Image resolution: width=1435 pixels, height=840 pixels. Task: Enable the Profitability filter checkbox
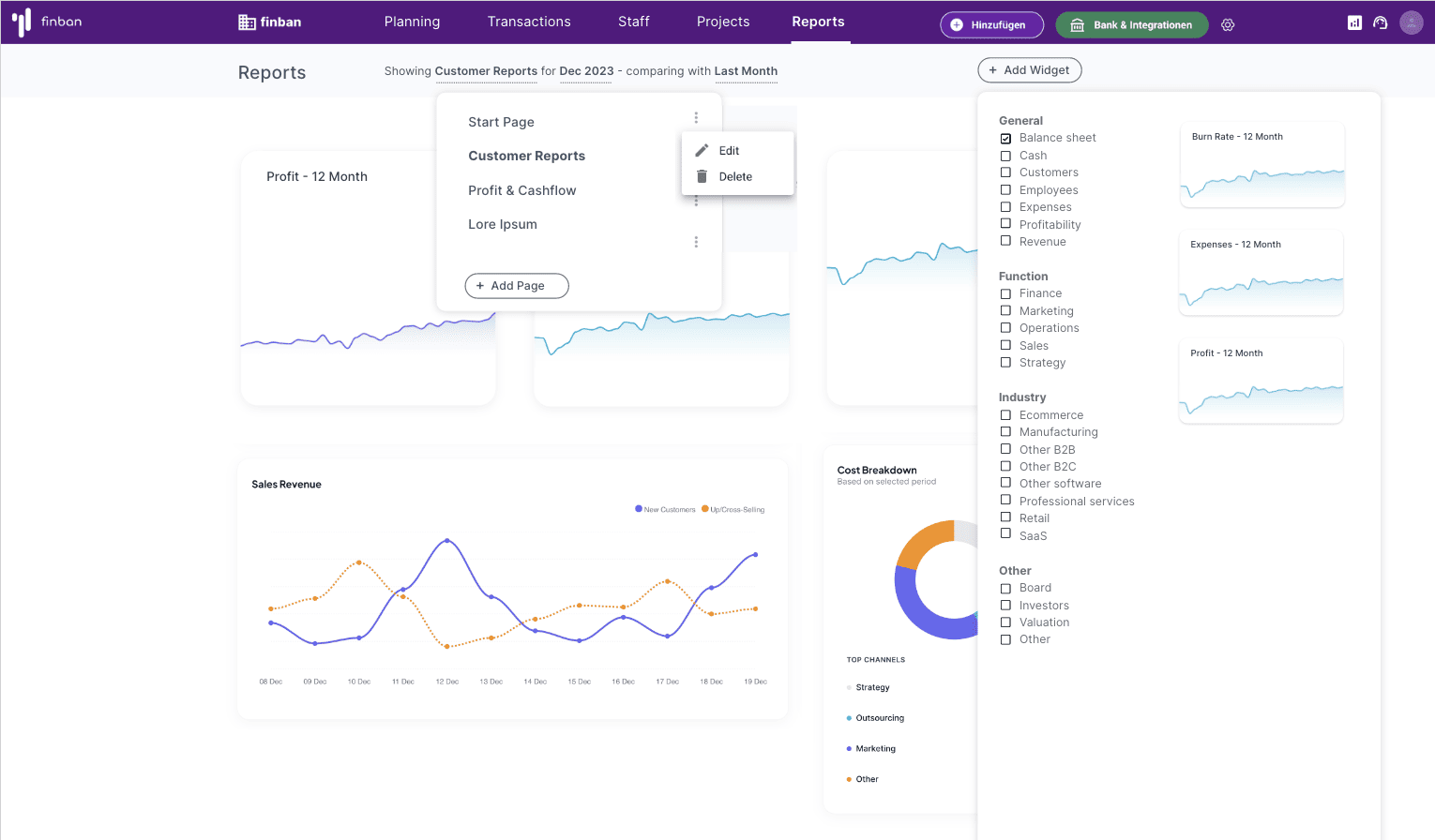pyautogui.click(x=1005, y=224)
